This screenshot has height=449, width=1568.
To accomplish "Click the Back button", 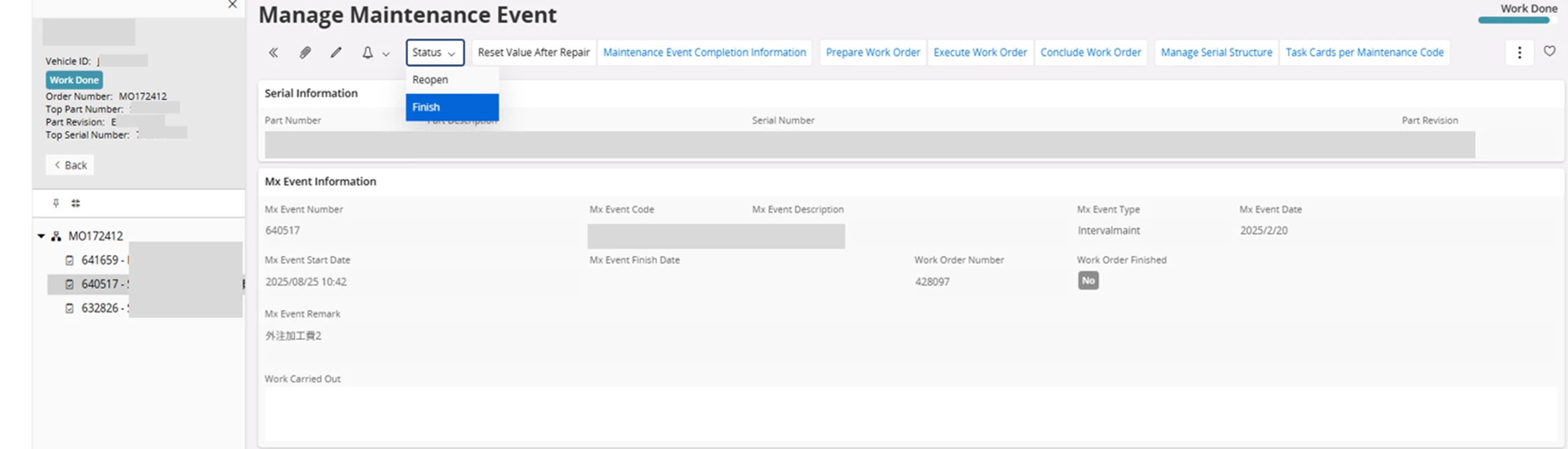I will (70, 165).
